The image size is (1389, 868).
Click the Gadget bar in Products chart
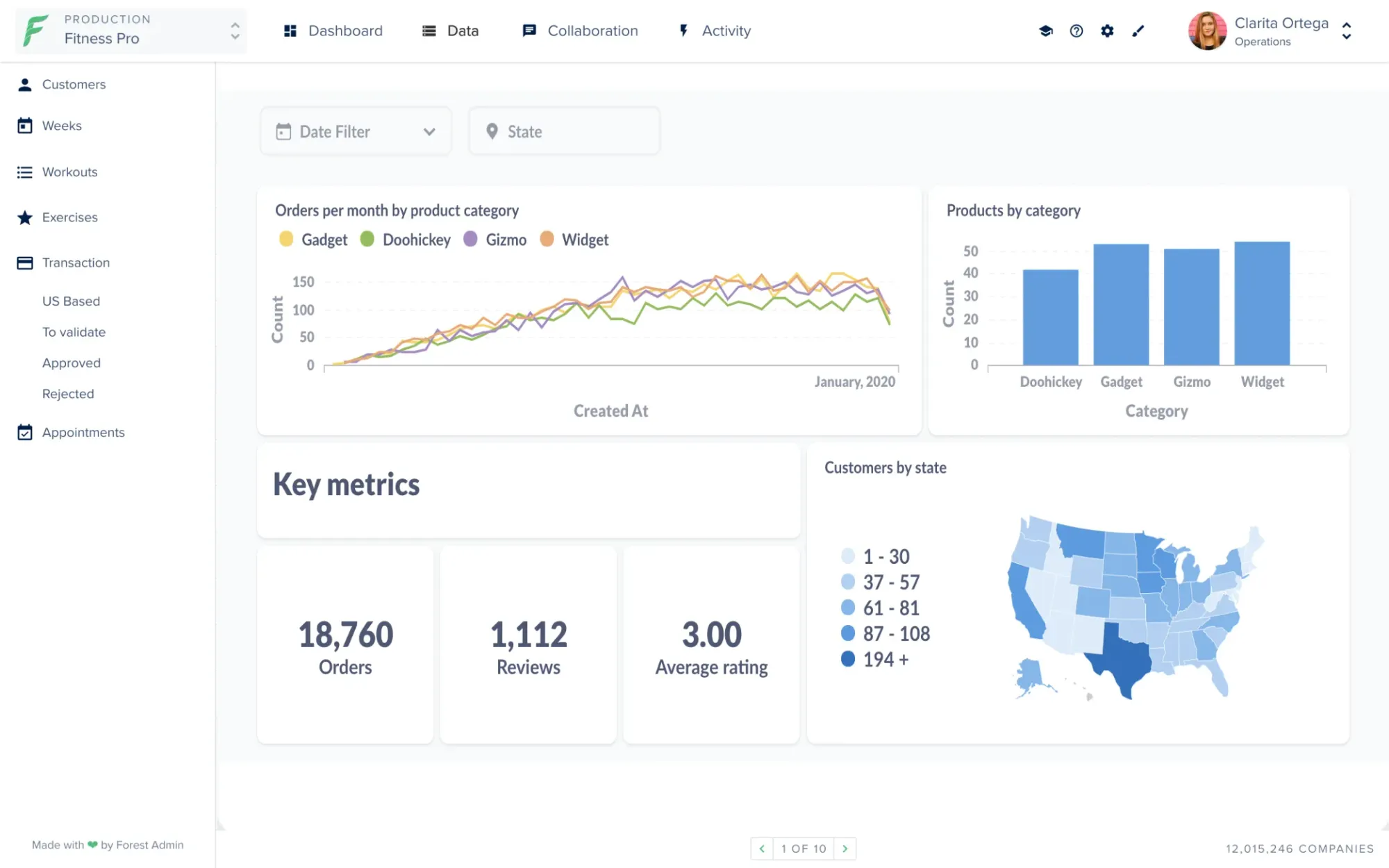point(1121,304)
